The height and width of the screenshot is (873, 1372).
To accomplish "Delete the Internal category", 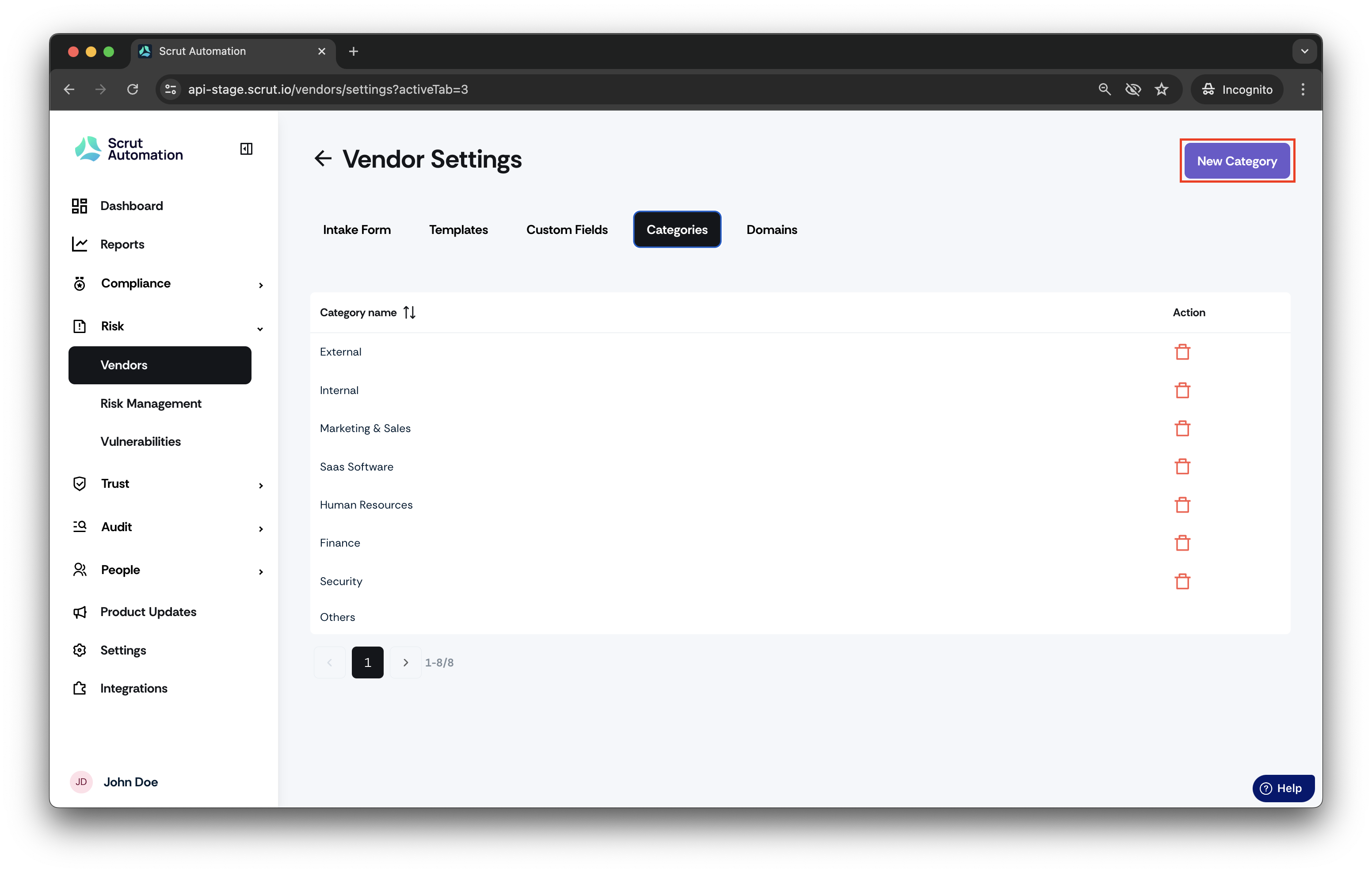I will [1182, 390].
